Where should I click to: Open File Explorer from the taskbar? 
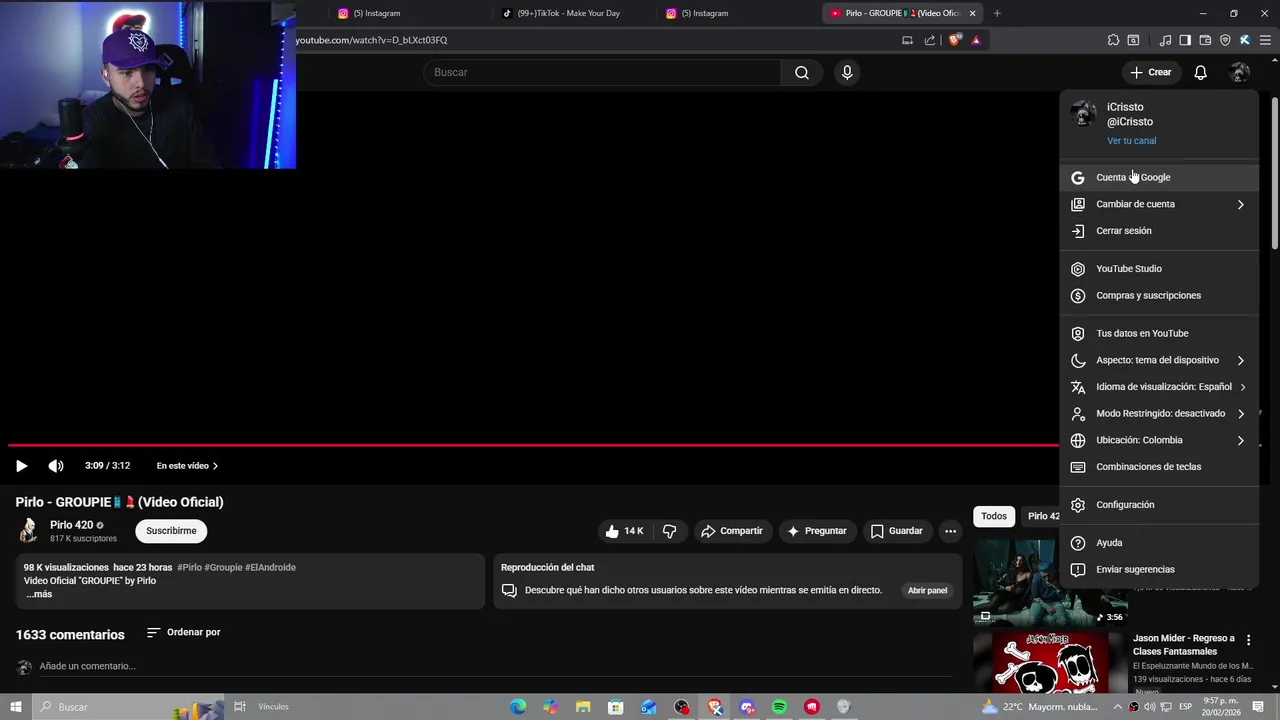click(583, 707)
